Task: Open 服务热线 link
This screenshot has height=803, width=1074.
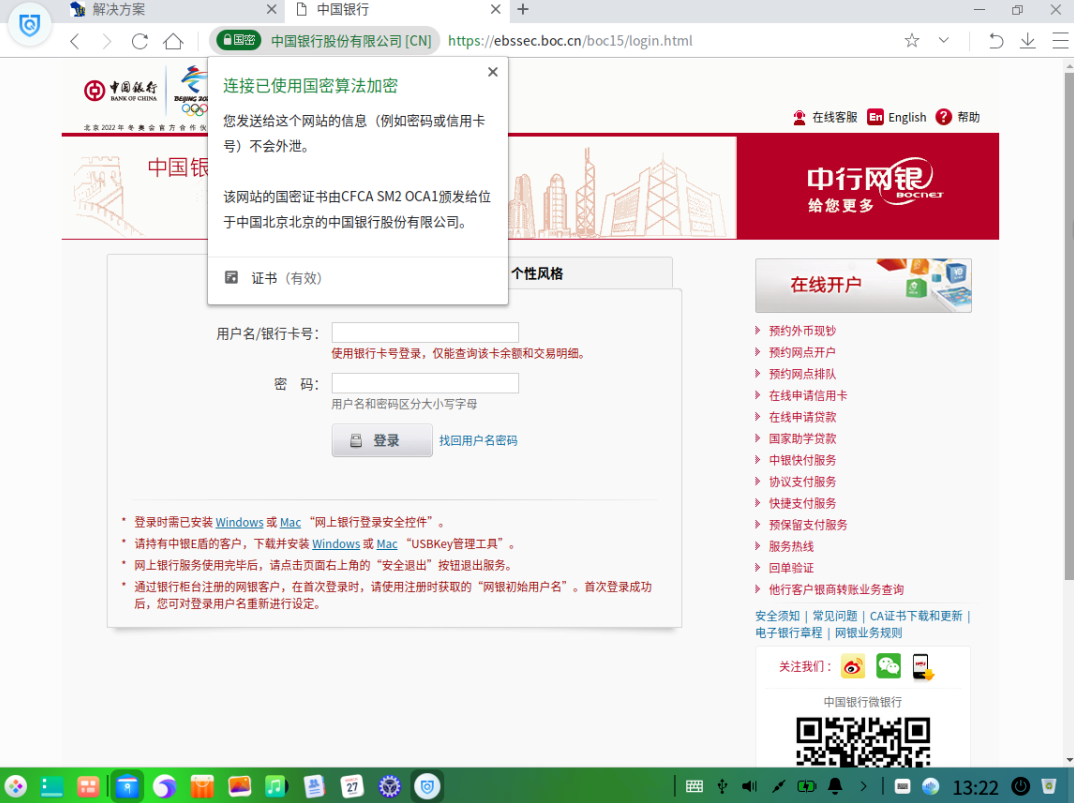Action: click(791, 547)
